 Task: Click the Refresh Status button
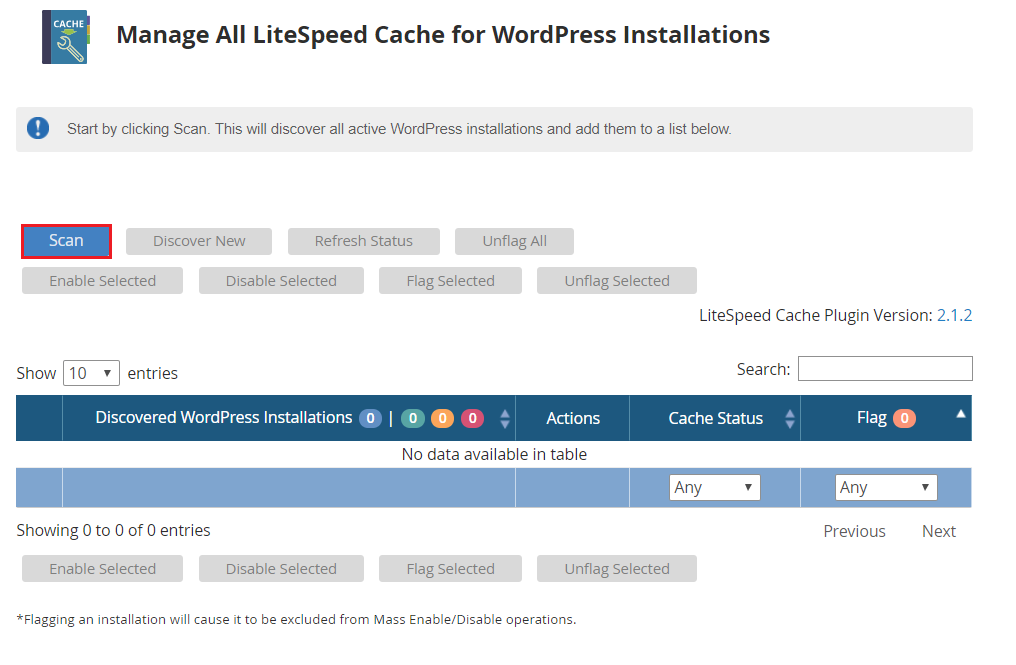point(364,241)
